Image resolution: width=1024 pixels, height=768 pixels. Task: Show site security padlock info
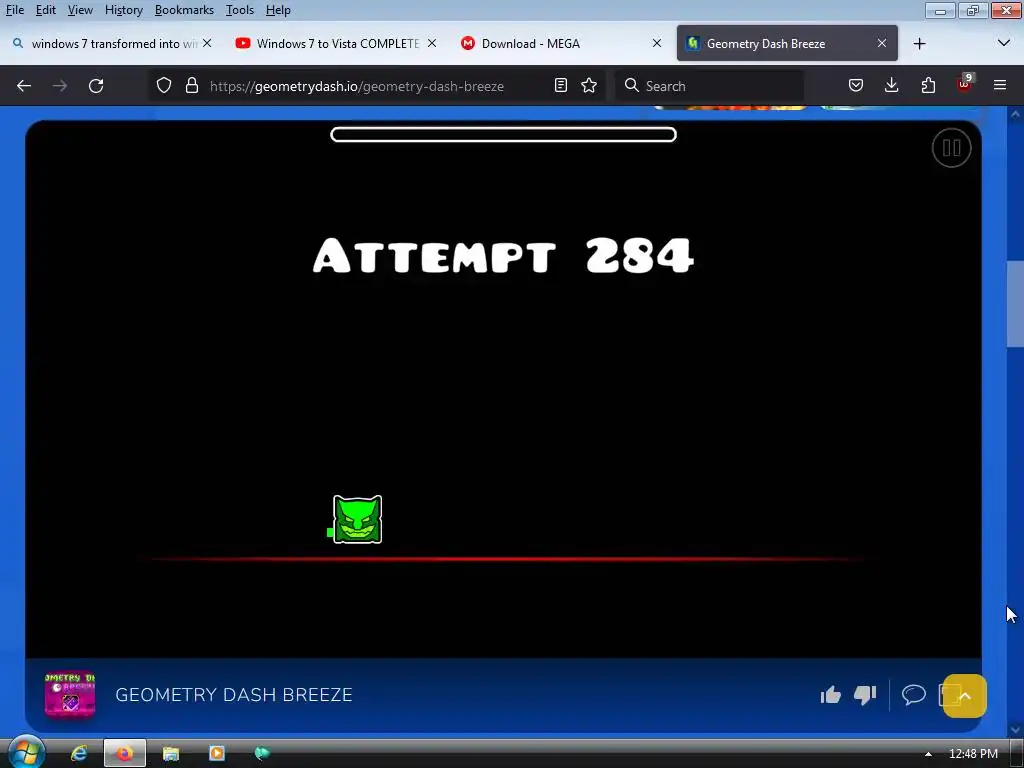pyautogui.click(x=191, y=86)
